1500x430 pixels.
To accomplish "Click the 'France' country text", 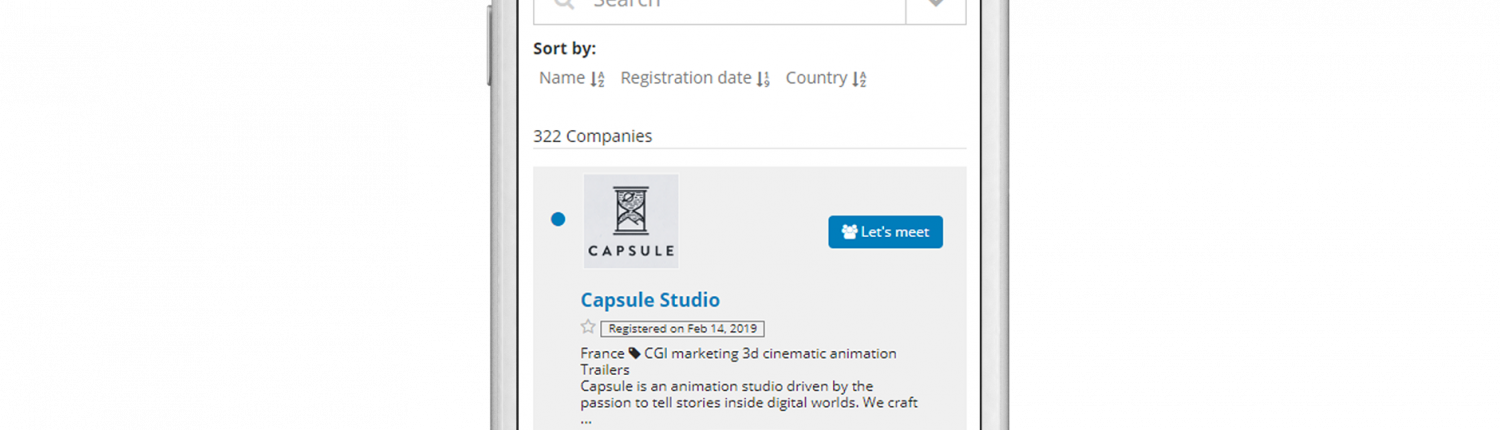I will tap(602, 353).
